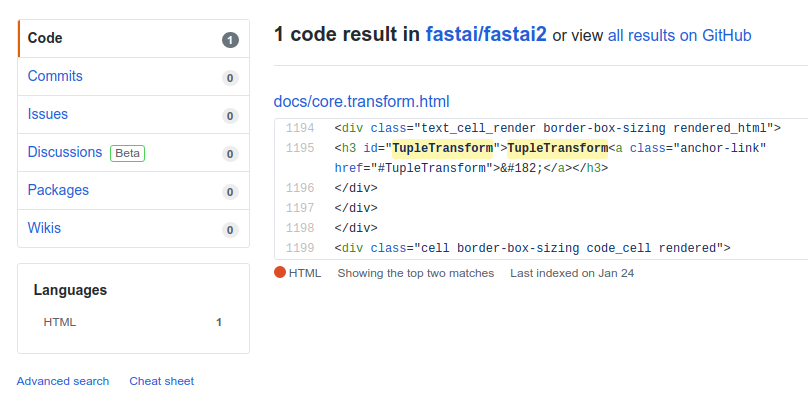The width and height of the screenshot is (808, 405).
Task: Click the text_cell_render div code line
Action: 558,128
